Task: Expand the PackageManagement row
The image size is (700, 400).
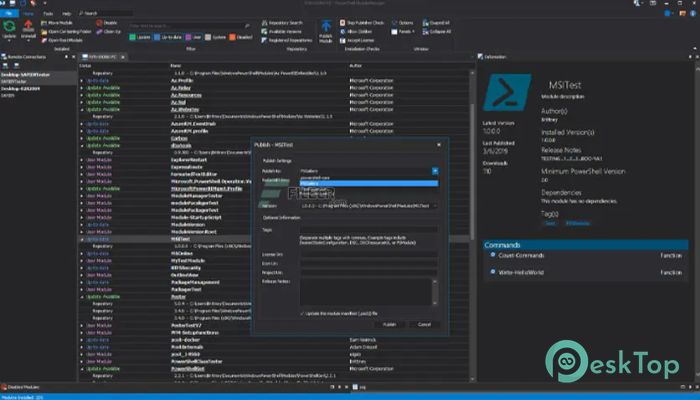Action: coord(82,282)
